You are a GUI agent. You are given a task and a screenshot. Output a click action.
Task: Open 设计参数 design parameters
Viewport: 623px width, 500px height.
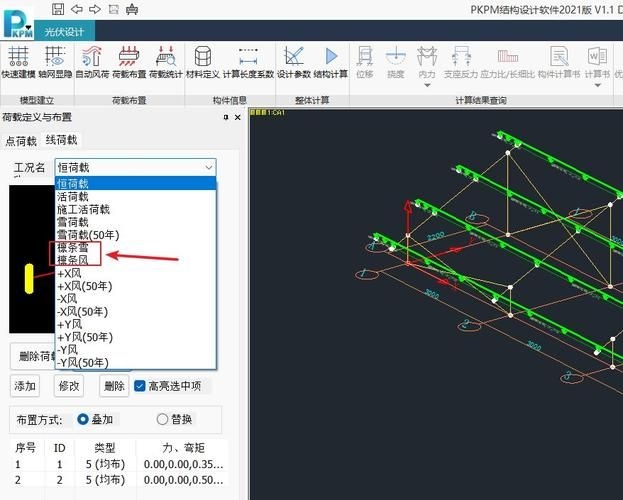click(294, 62)
